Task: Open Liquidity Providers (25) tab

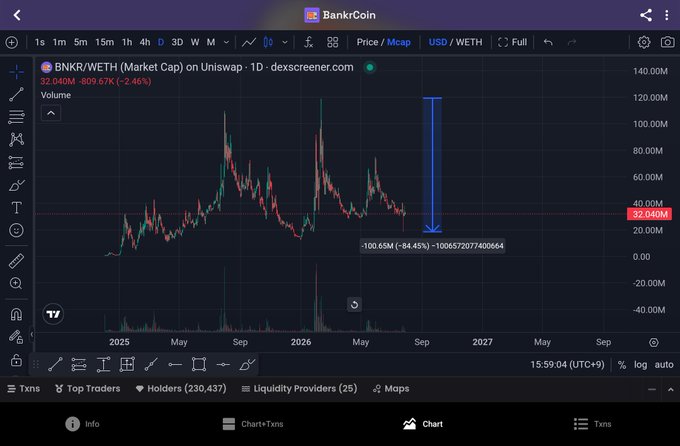Action: (299, 389)
